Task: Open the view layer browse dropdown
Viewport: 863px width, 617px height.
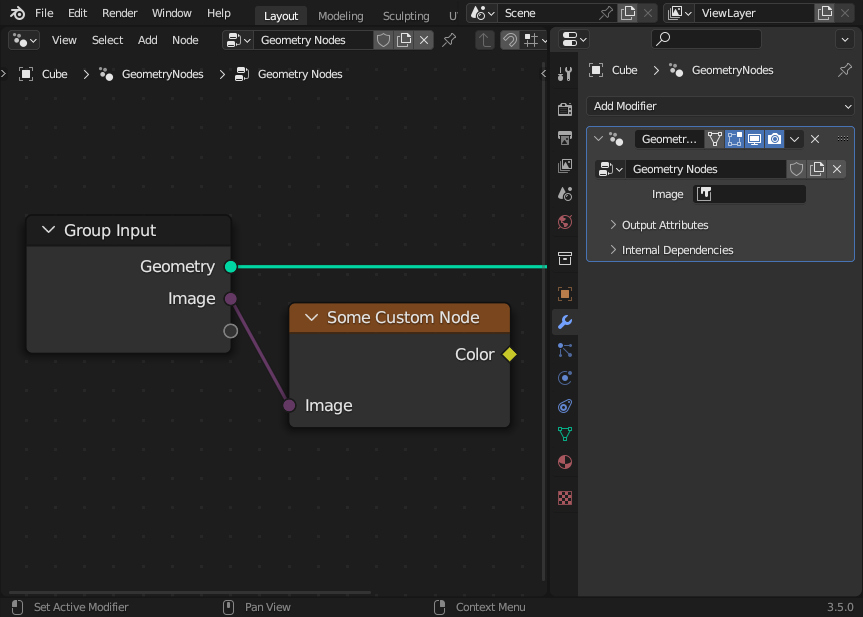Action: pos(680,13)
